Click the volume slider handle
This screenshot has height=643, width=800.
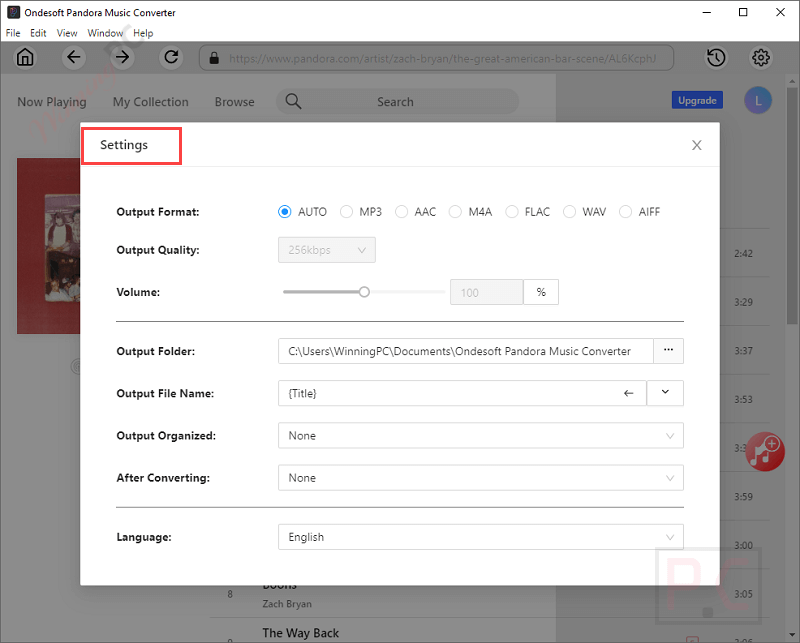(364, 292)
